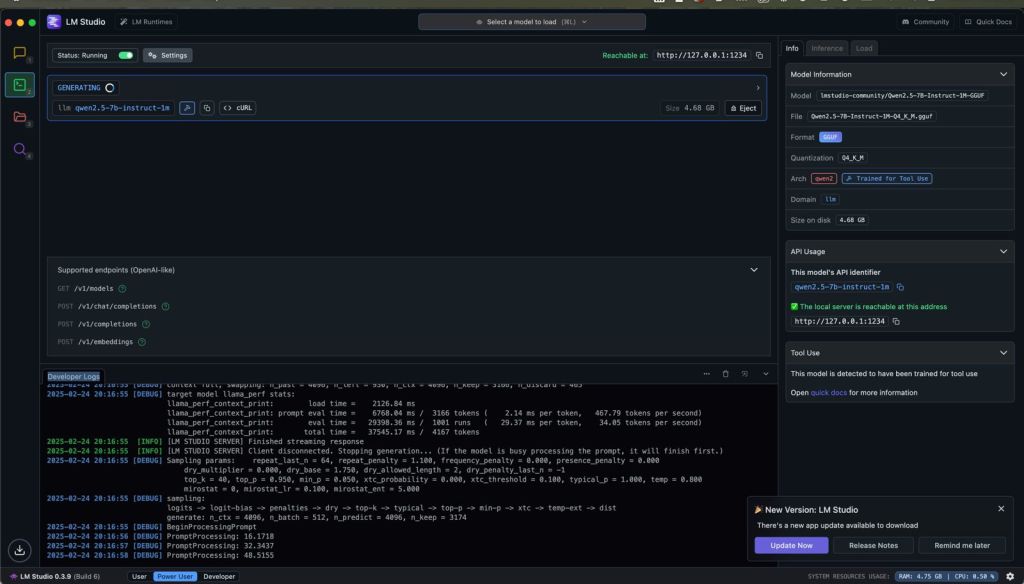Click the model path lmstudio-community/Qwen2.5-7B-Instruct-1M-GGUF
Viewport: 1024px width, 584px height.
pyautogui.click(x=902, y=95)
